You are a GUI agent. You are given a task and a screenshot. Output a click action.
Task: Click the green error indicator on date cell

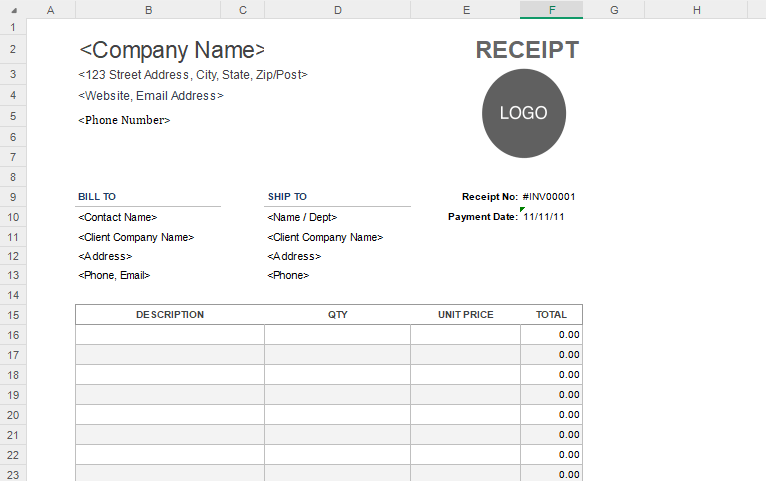[522, 209]
